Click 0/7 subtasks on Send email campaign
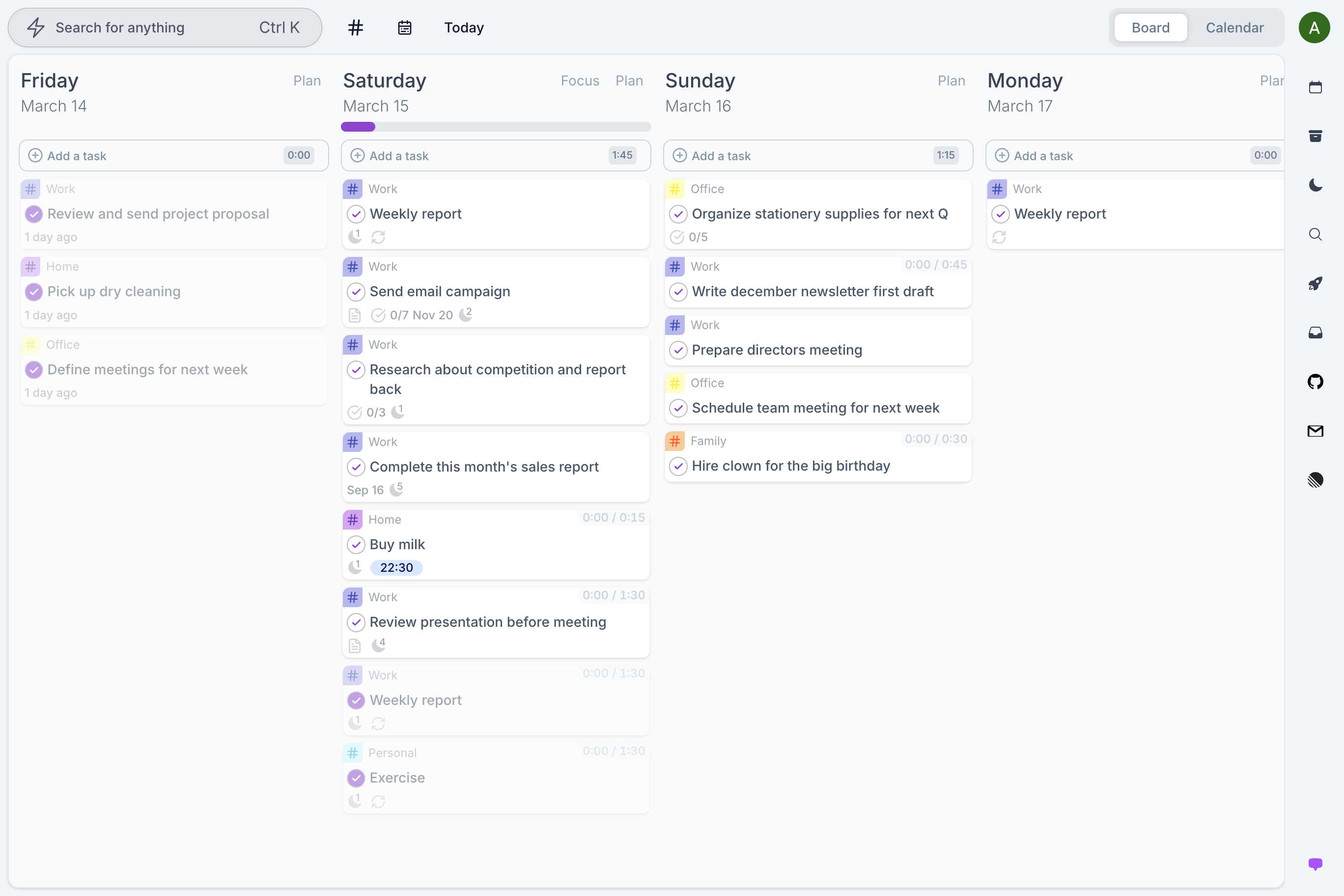The width and height of the screenshot is (1344, 896). pos(396,315)
